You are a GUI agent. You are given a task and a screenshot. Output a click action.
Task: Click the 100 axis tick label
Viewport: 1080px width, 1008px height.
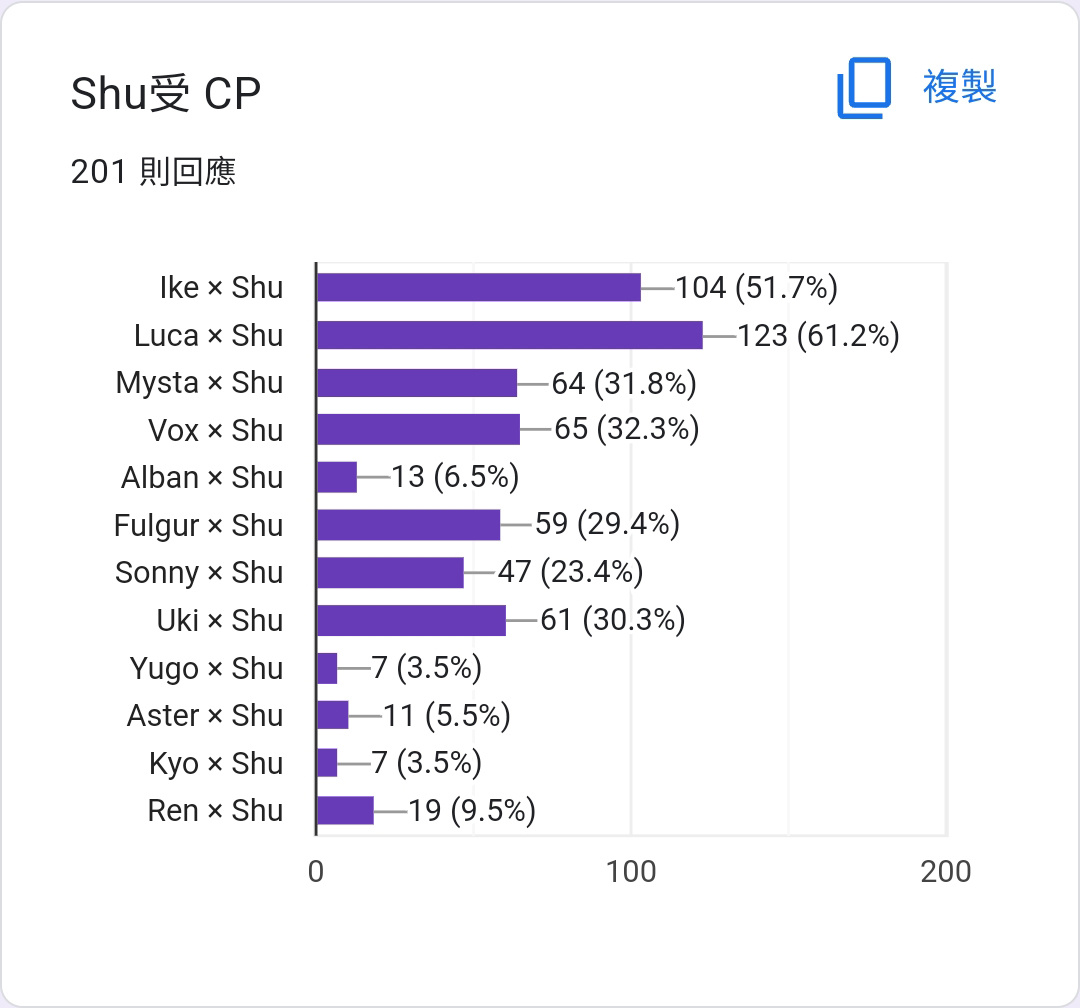tap(631, 872)
